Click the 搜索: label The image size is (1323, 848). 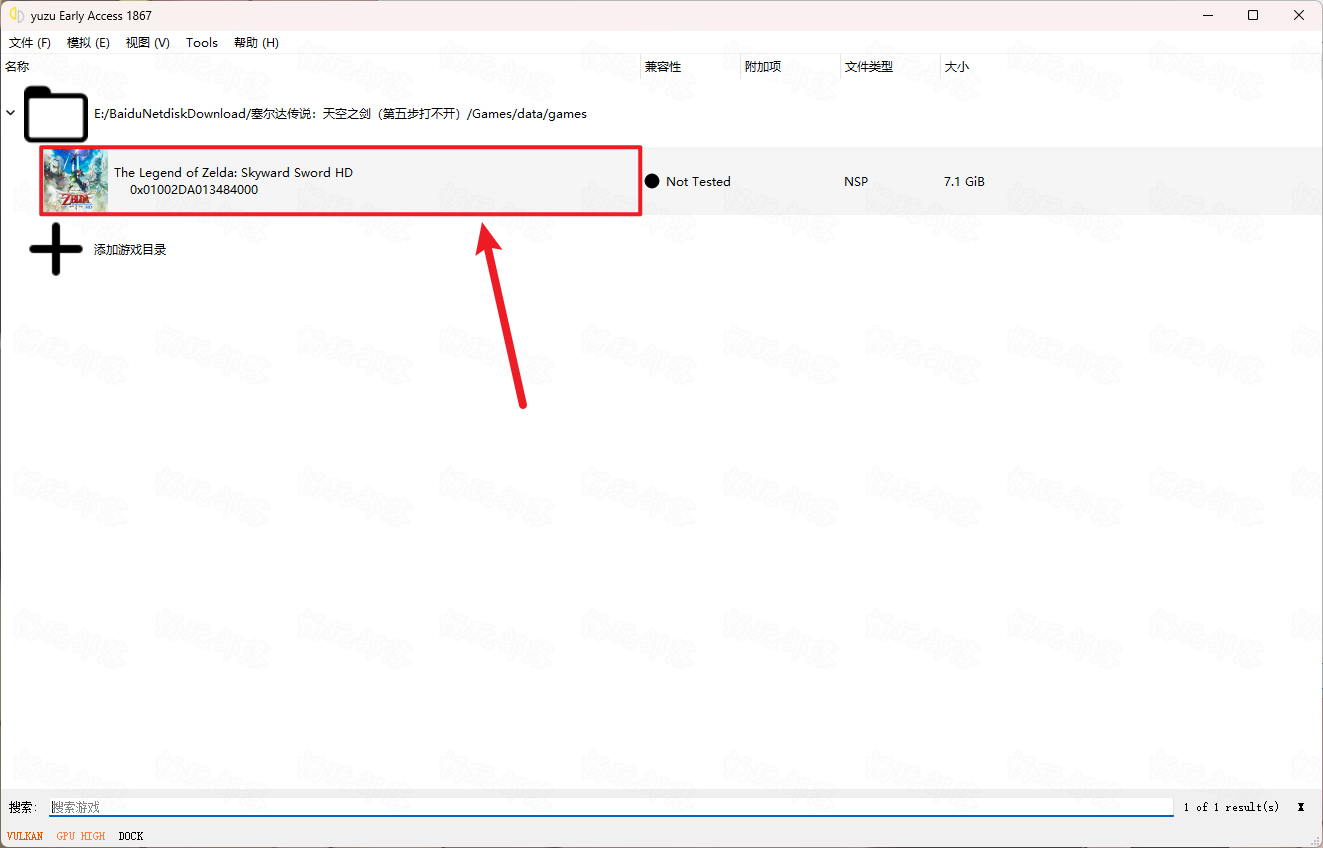tap(24, 807)
